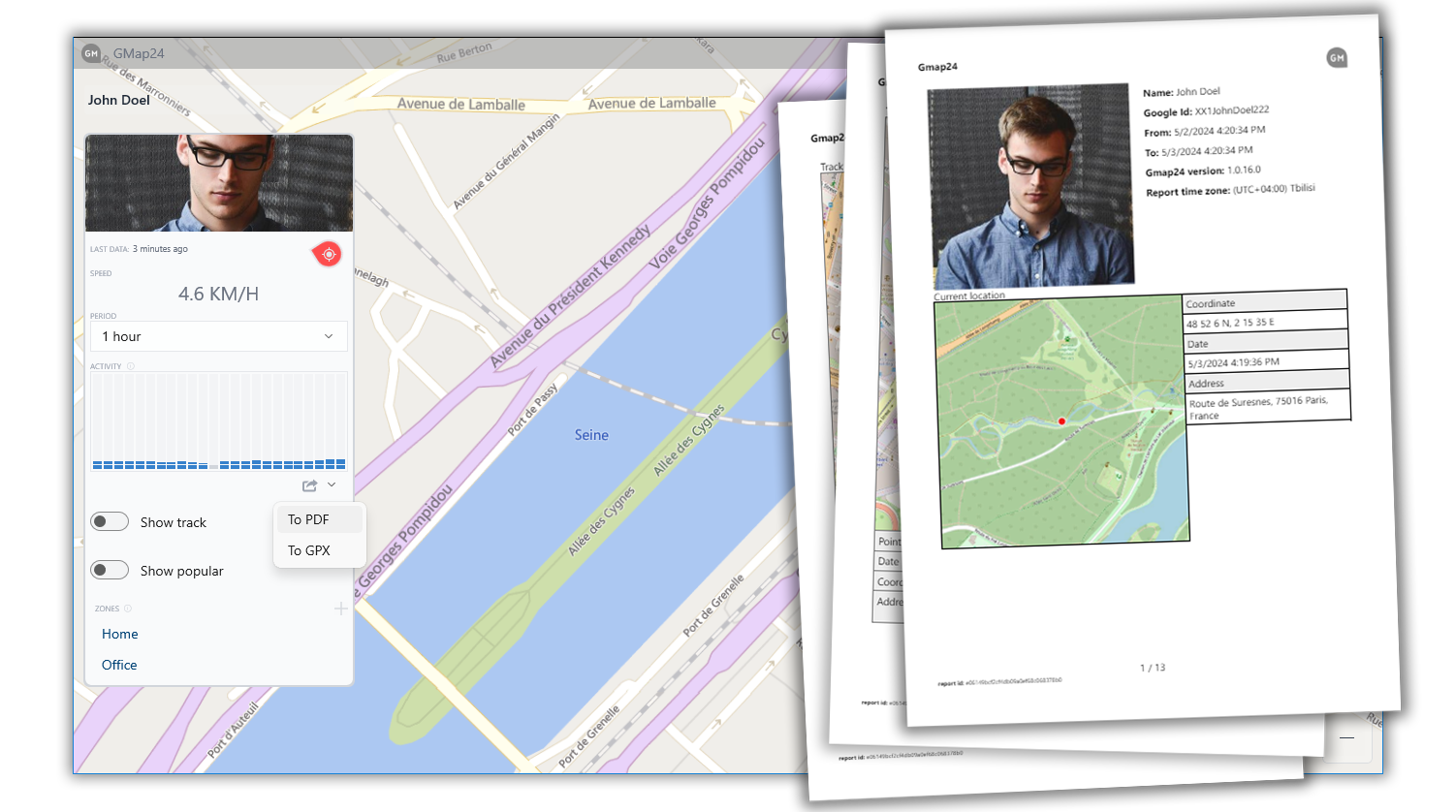Click John Doel's profile photo in panel
Viewport: 1456px width, 812px height.
pos(219,183)
